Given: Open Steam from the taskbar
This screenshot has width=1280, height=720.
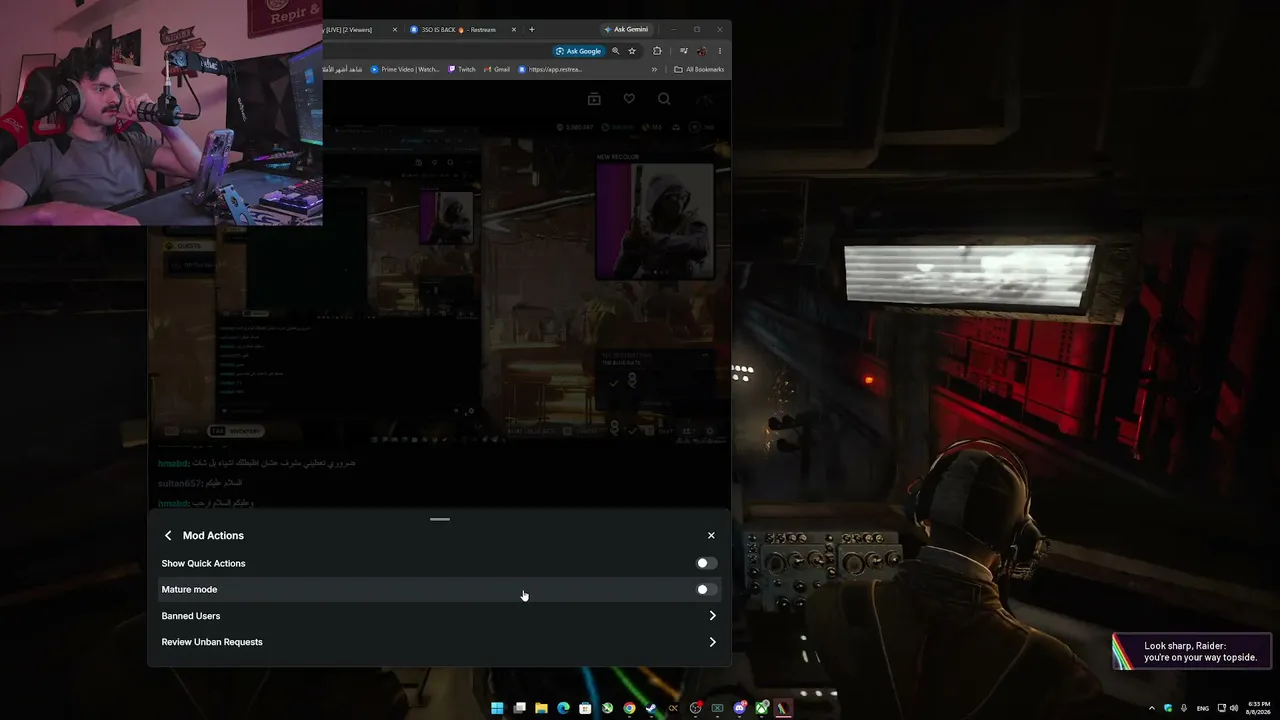Looking at the screenshot, I should pos(651,708).
